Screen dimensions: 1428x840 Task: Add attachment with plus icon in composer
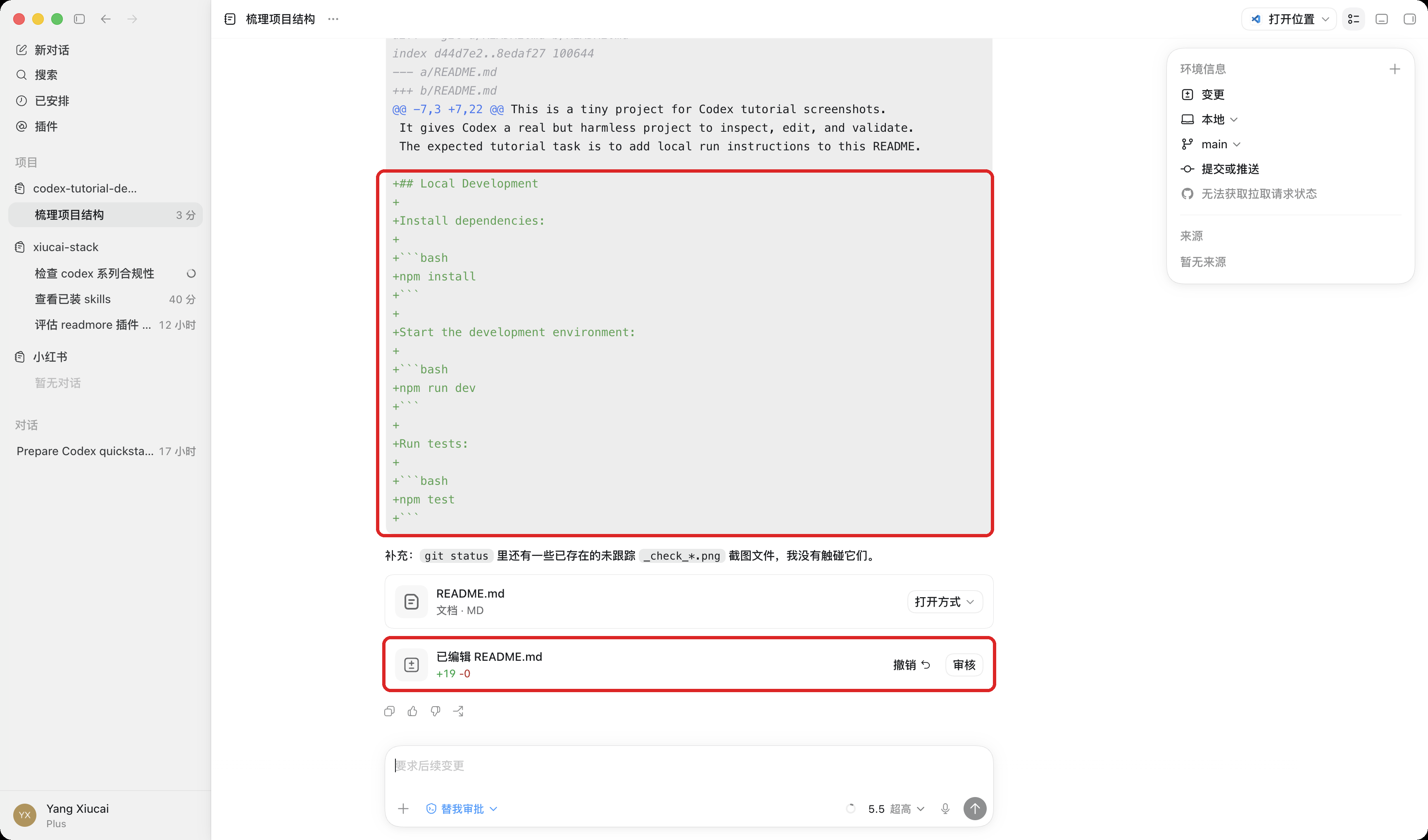tap(403, 809)
